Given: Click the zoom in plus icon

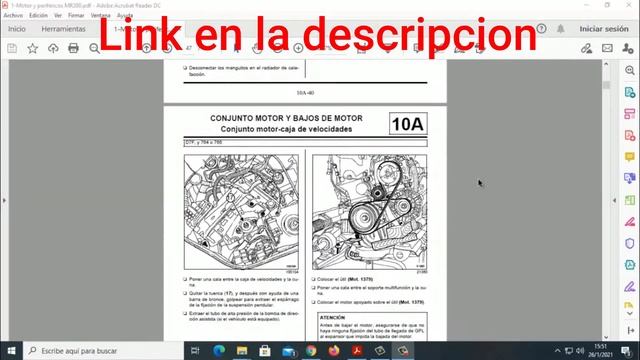Looking at the screenshot, I should (x=298, y=48).
